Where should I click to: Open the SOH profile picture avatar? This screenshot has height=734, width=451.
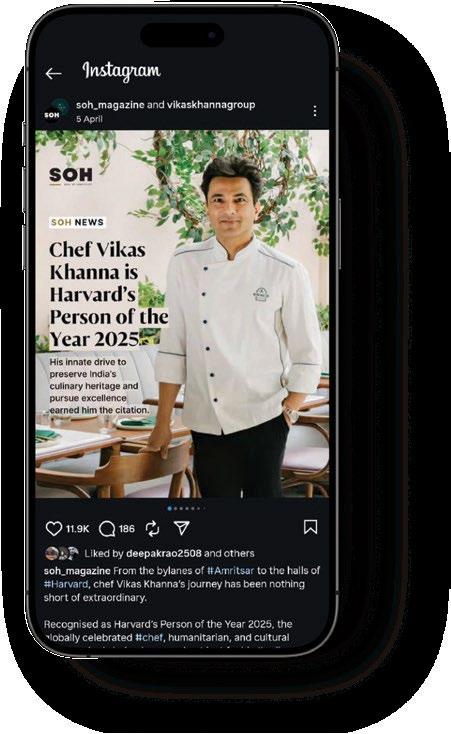(56, 111)
